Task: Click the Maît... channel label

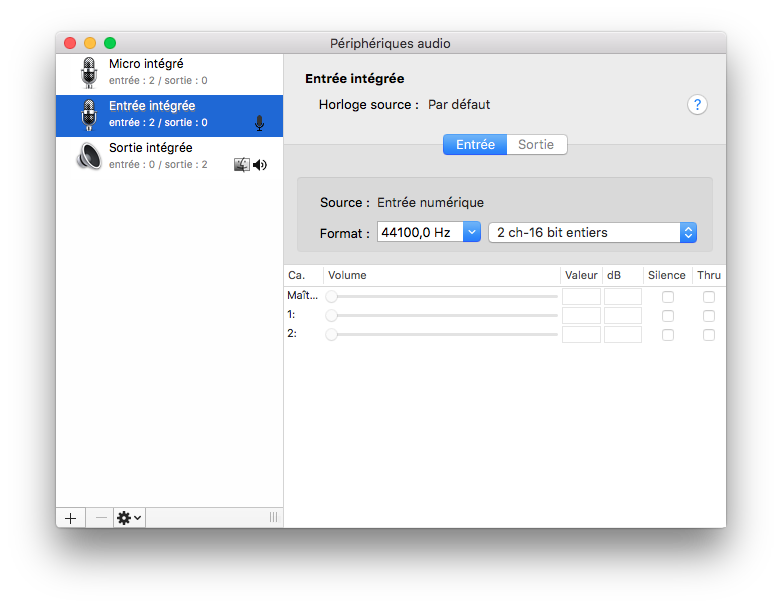Action: (x=302, y=295)
